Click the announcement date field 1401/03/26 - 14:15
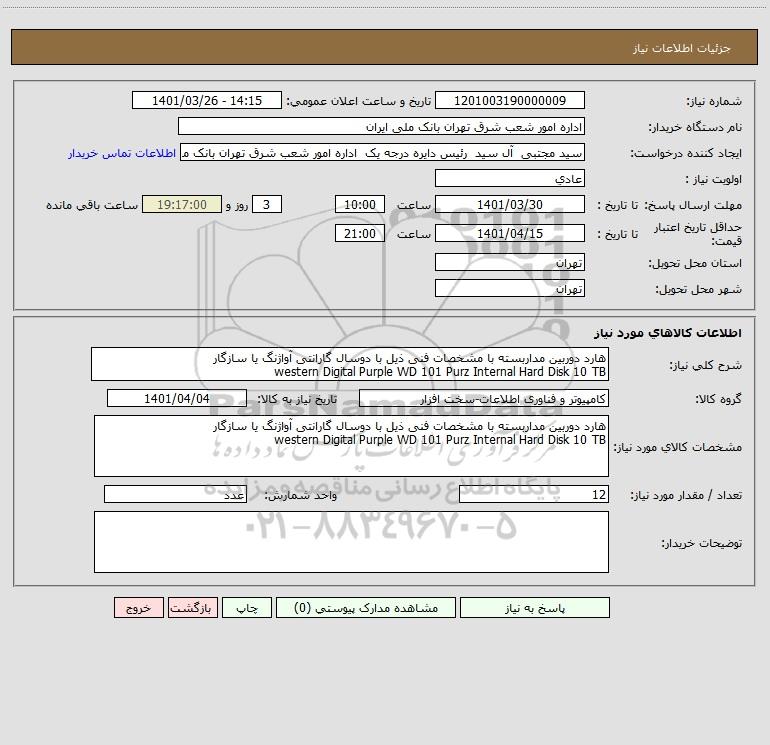Image resolution: width=770 pixels, height=745 pixels. click(x=207, y=101)
